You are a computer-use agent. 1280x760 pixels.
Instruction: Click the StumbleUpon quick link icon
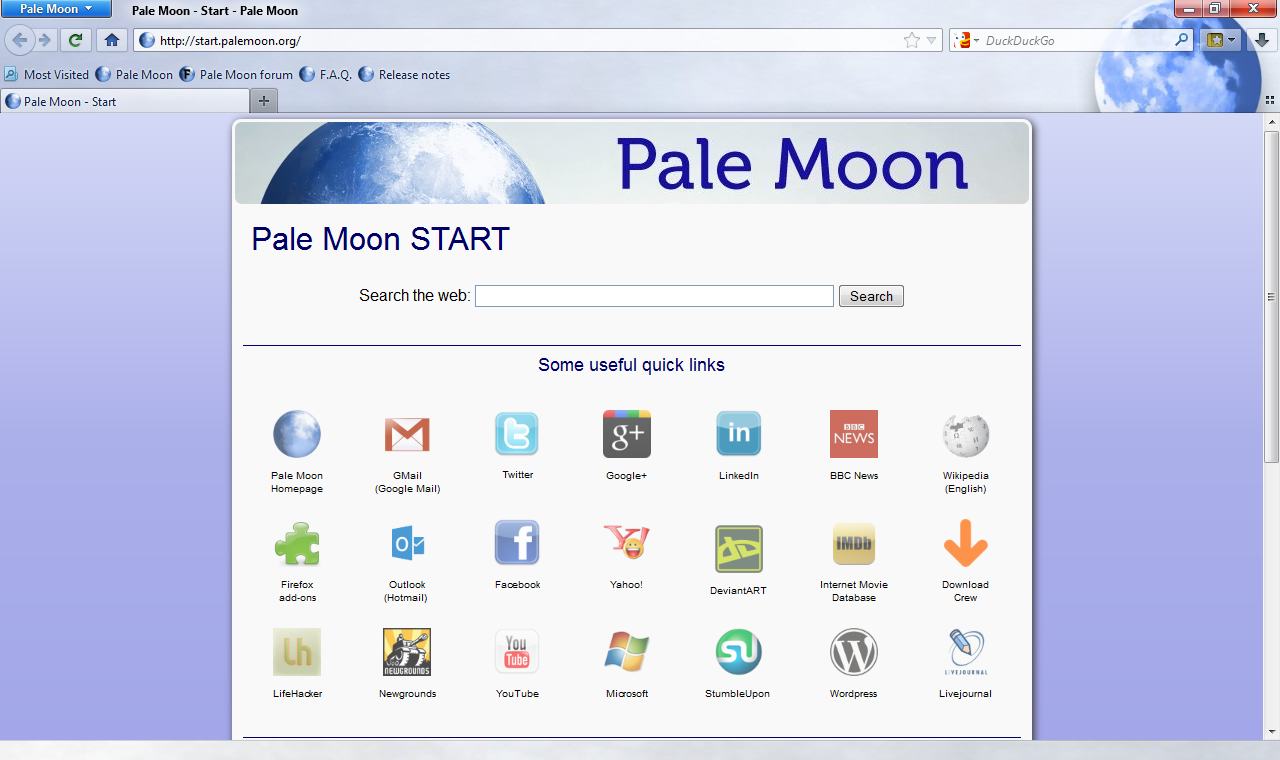tap(738, 652)
